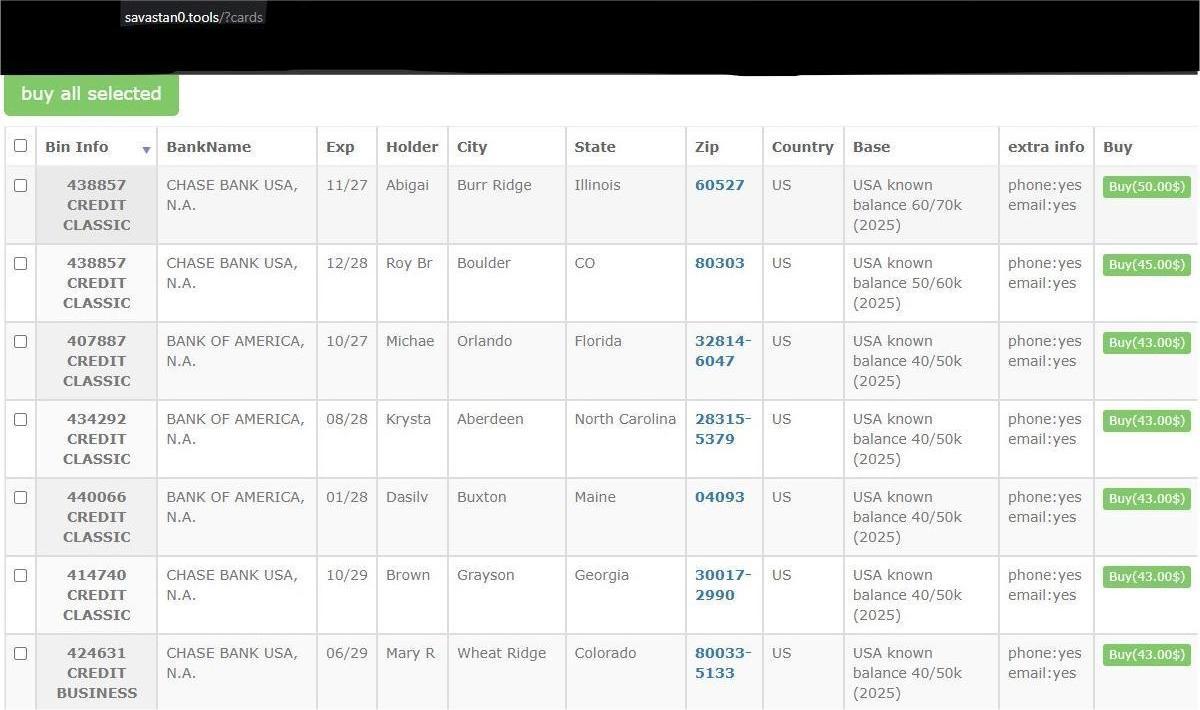
Task: Click the sort arrow beside Bin Info
Action: click(146, 150)
